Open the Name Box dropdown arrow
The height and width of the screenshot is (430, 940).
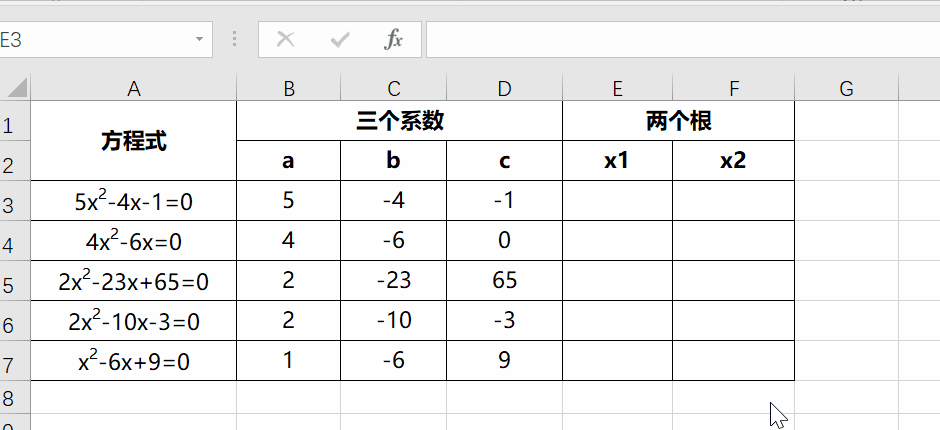(199, 40)
